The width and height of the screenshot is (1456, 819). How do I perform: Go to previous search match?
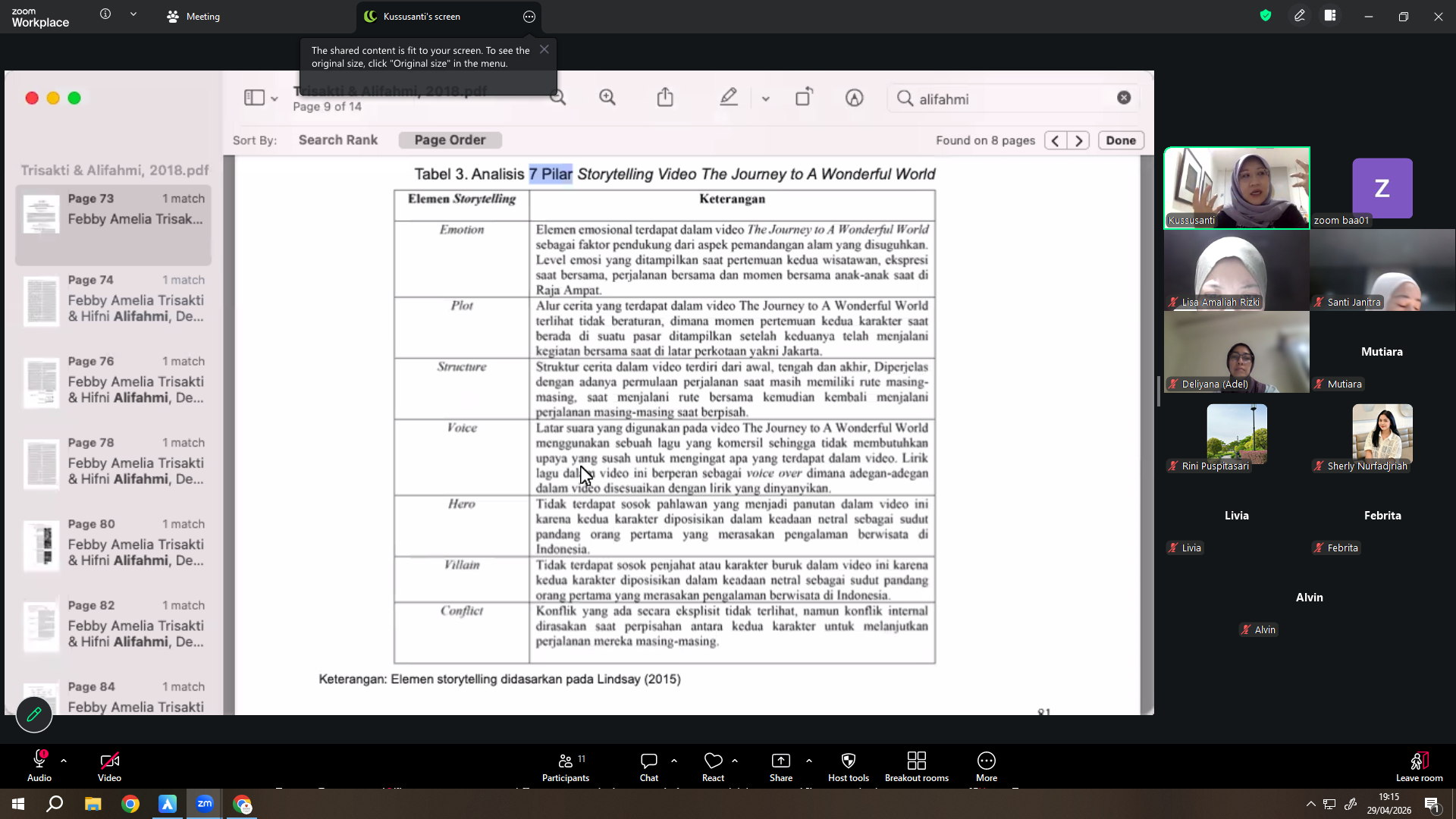(x=1056, y=141)
